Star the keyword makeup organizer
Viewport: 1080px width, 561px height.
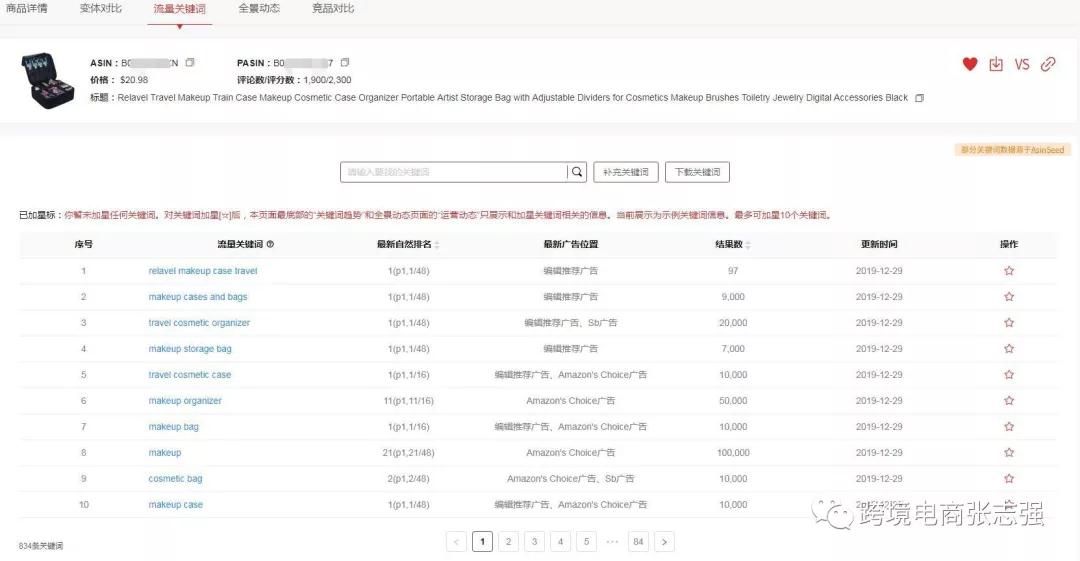click(1009, 400)
